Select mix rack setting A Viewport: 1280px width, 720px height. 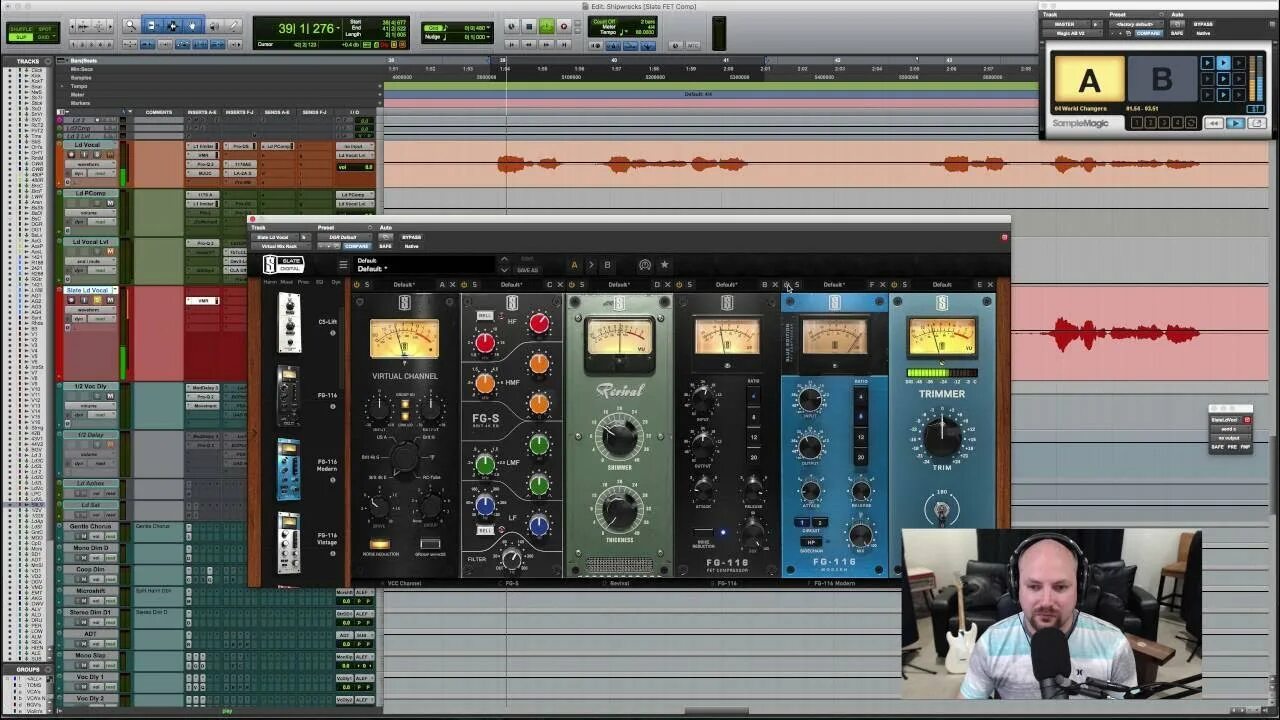[x=574, y=265]
